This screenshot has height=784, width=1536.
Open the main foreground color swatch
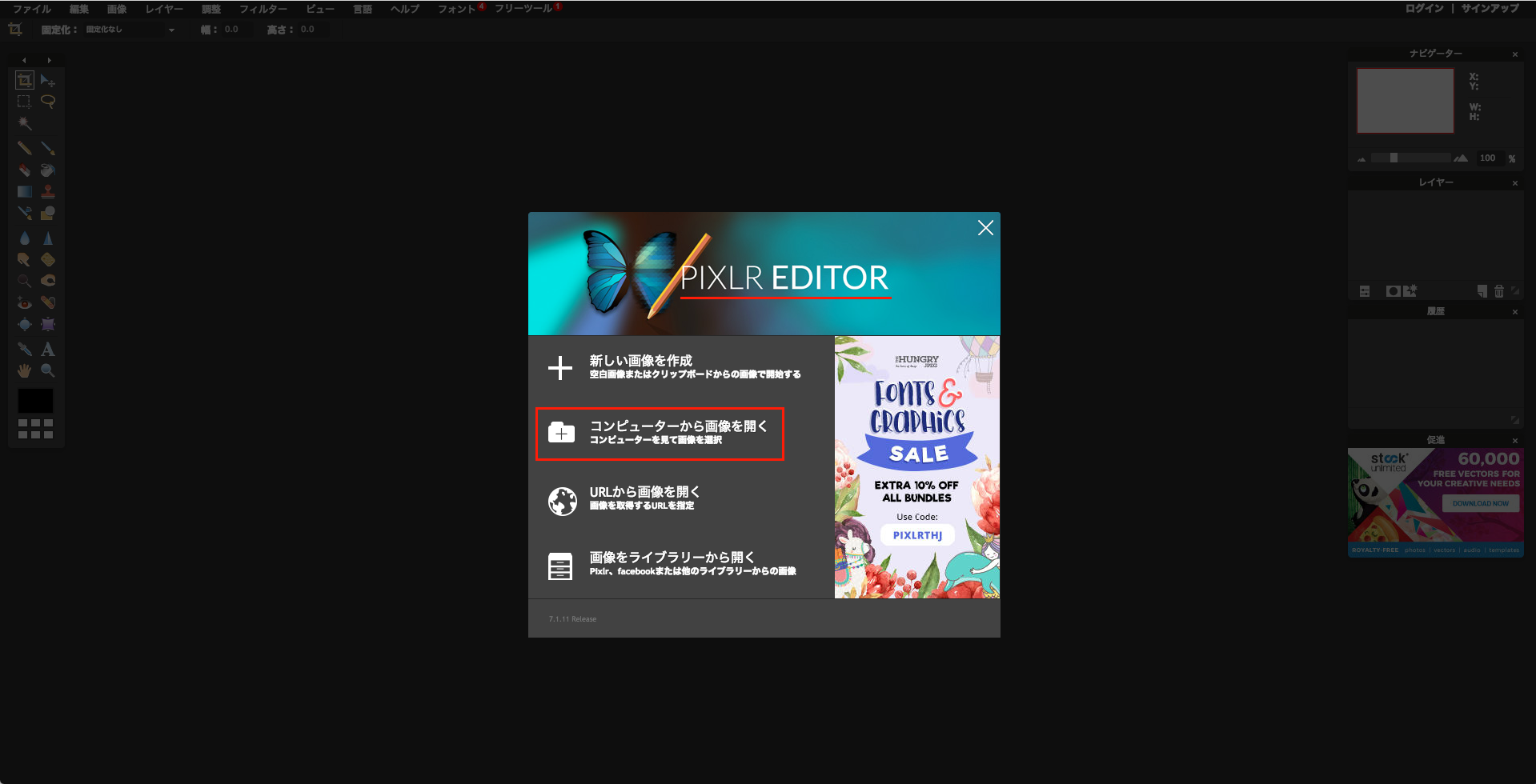click(35, 401)
